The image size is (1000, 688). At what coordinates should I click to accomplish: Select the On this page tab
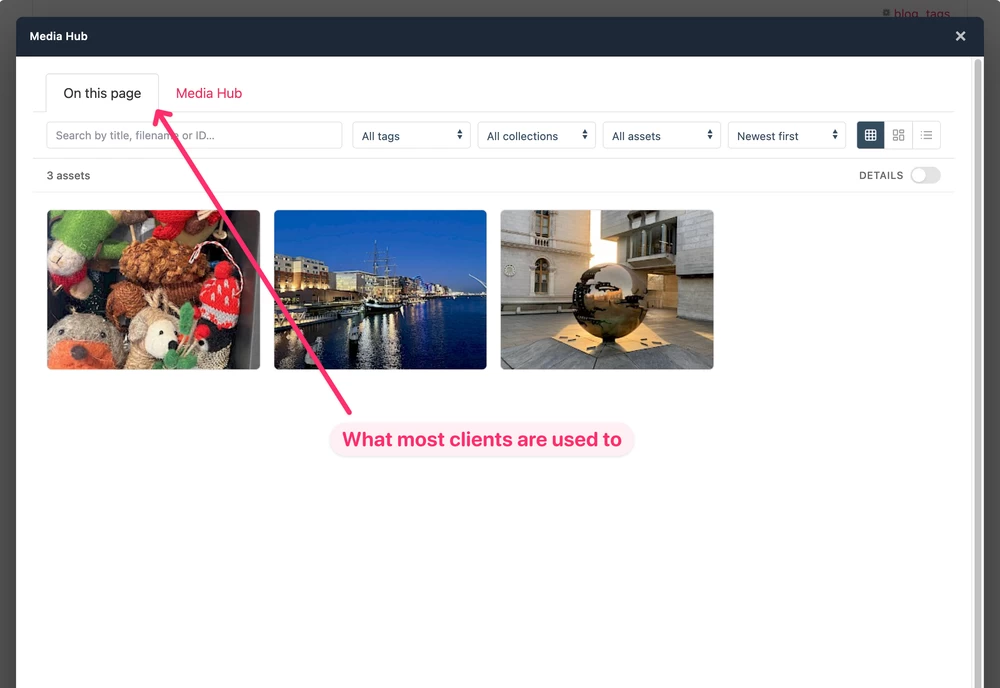pyautogui.click(x=102, y=93)
